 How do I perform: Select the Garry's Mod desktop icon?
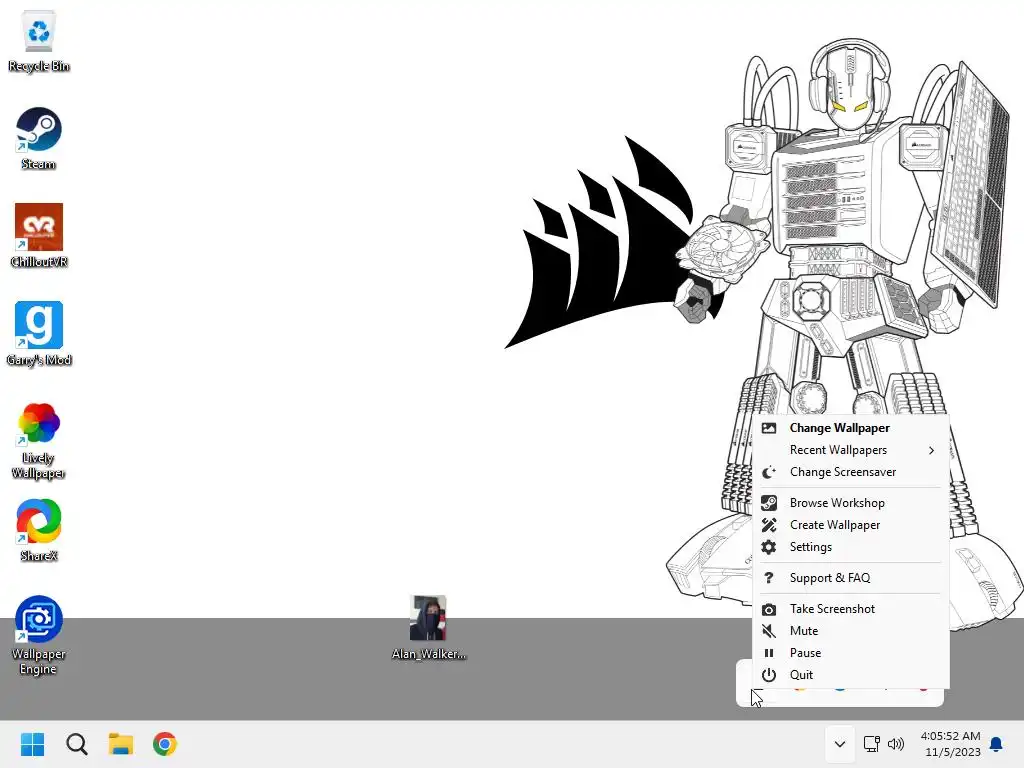tap(39, 334)
